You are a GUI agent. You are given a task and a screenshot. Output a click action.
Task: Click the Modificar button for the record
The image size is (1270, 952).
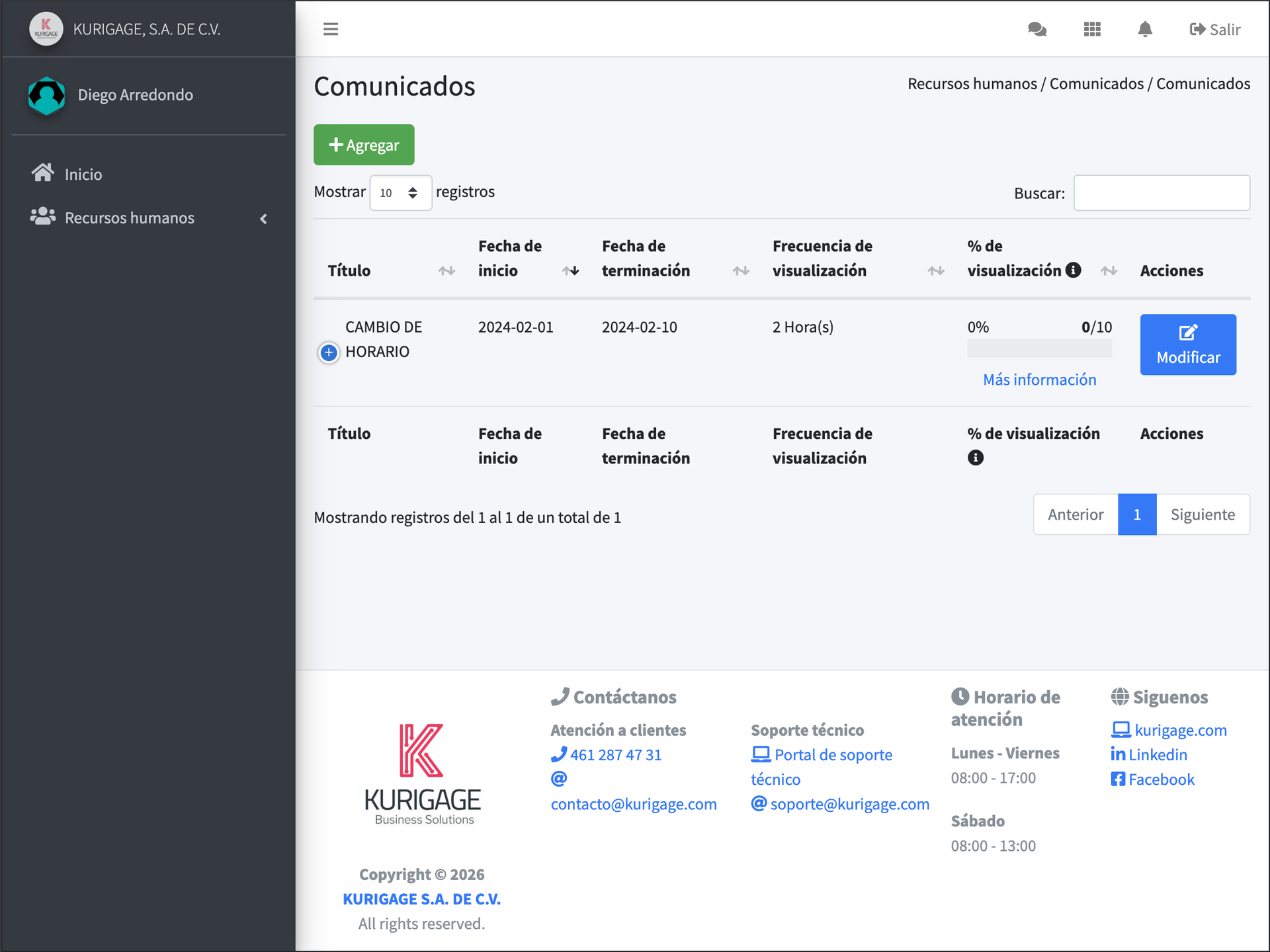[1188, 344]
